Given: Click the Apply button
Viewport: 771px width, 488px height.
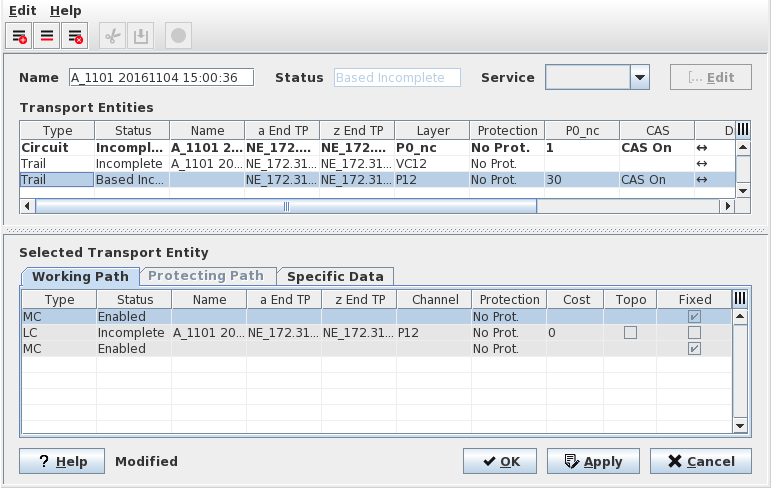Looking at the screenshot, I should coord(592,461).
